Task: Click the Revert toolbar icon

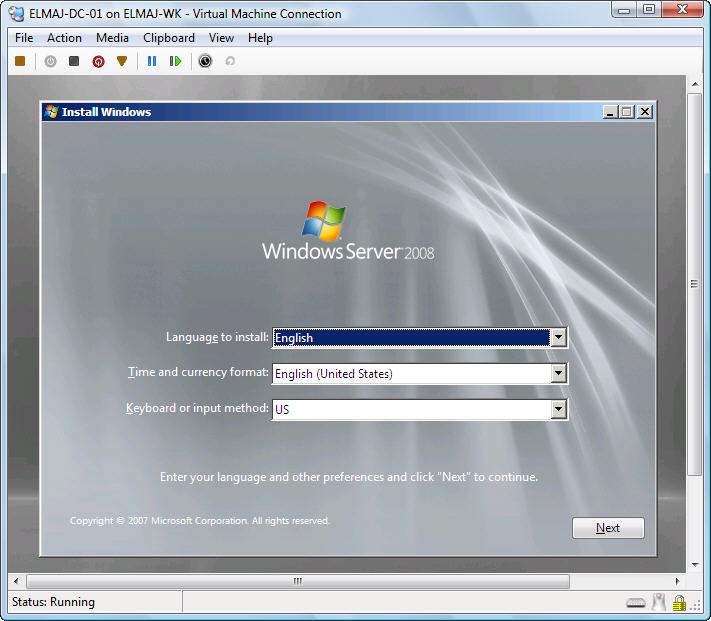Action: tap(230, 61)
